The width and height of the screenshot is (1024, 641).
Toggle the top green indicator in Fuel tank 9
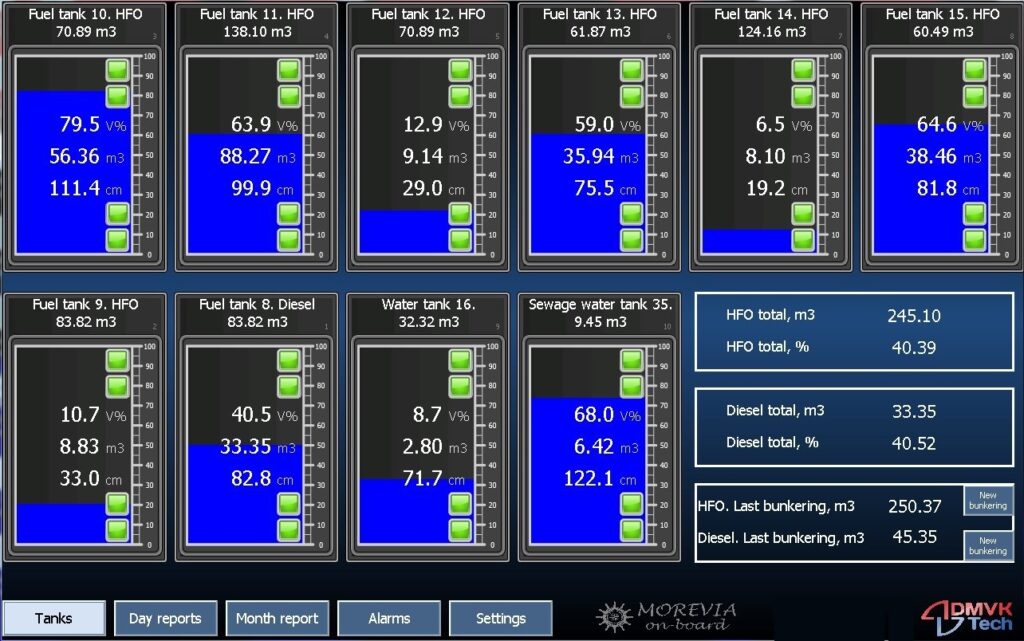(x=118, y=360)
